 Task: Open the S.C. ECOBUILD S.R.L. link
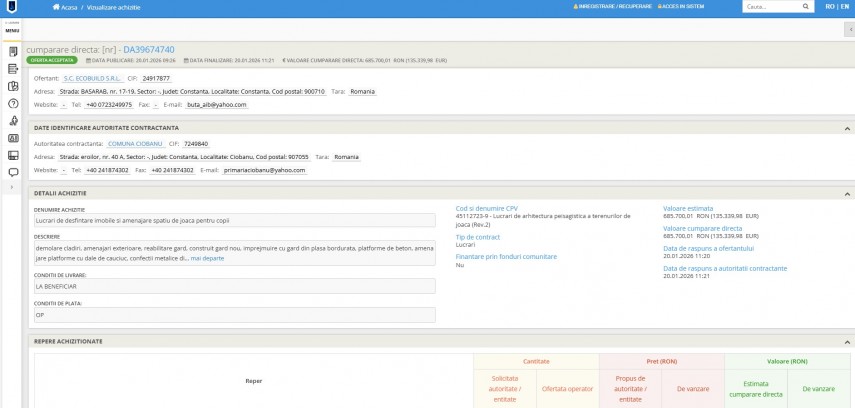(91, 77)
